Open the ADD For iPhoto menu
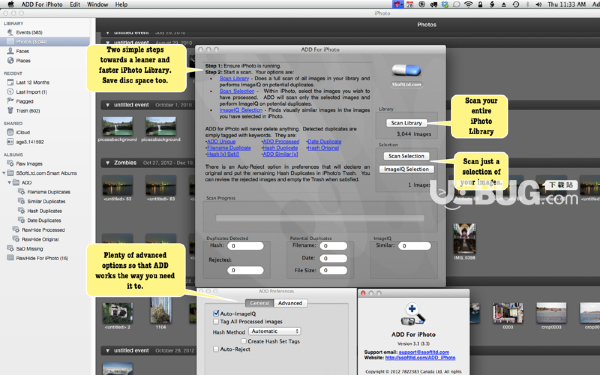600x375 pixels. pyautogui.click(x=42, y=4)
